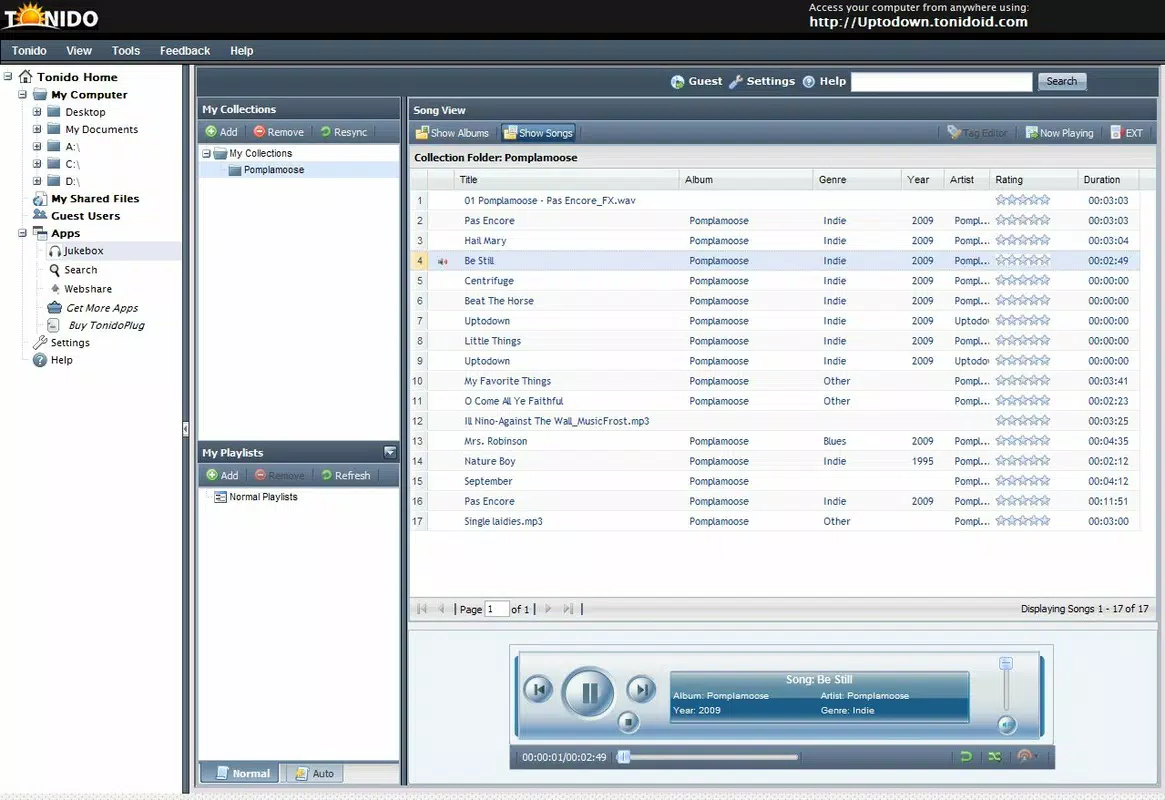This screenshot has height=800, width=1165.
Task: Toggle repeat mode in player bar
Action: [x=966, y=757]
